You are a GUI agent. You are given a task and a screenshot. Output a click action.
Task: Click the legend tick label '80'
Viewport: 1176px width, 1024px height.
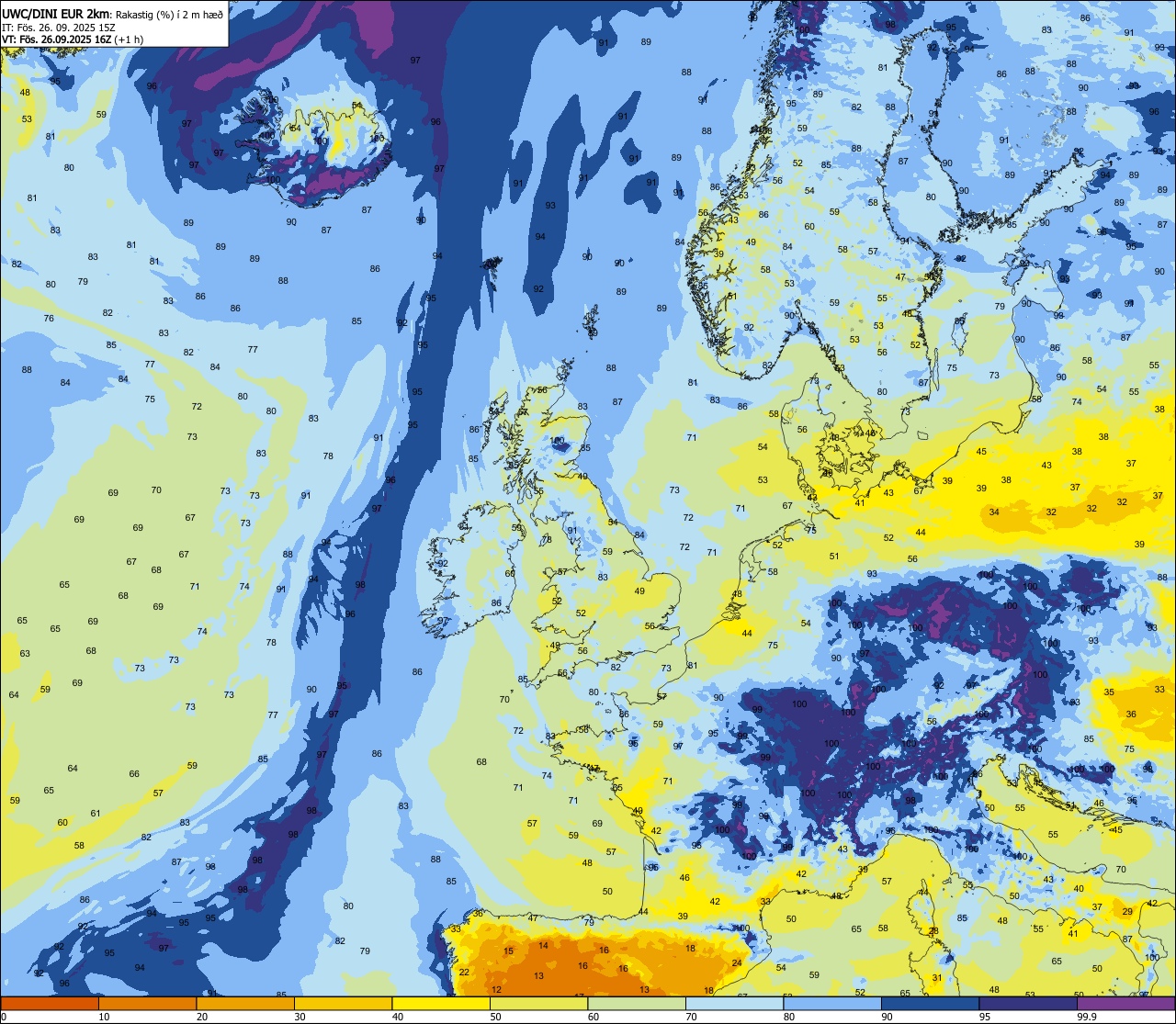click(x=789, y=1017)
